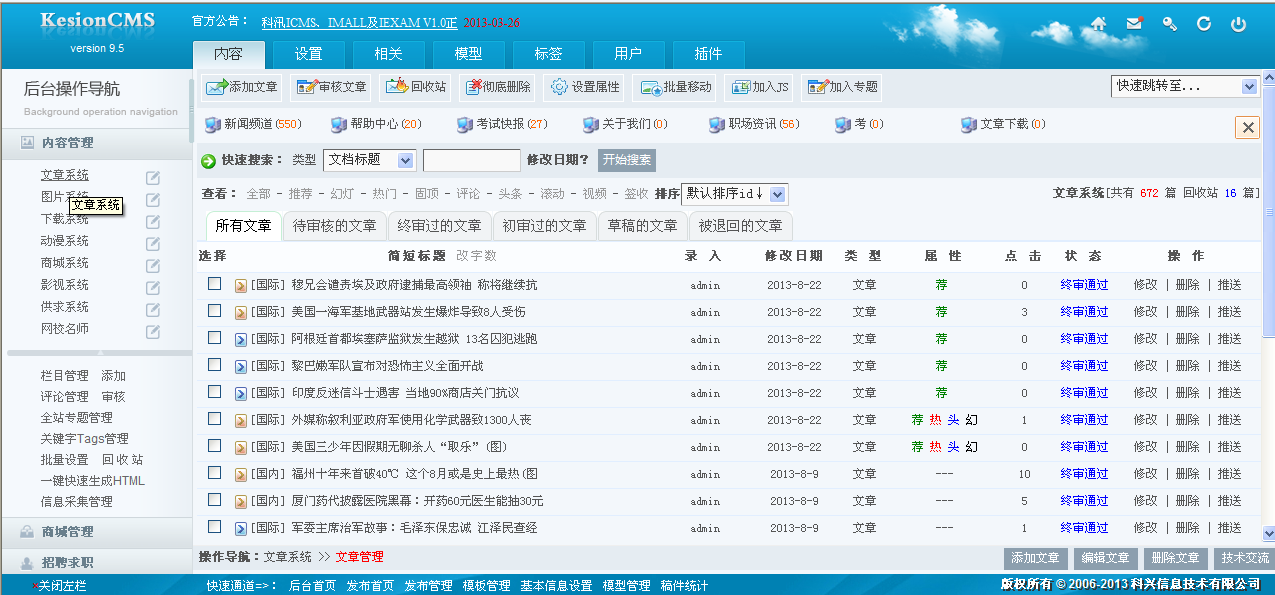This screenshot has width=1275, height=595.
Task: Select checkbox for 黎巴嫩军队 article
Action: click(214, 365)
